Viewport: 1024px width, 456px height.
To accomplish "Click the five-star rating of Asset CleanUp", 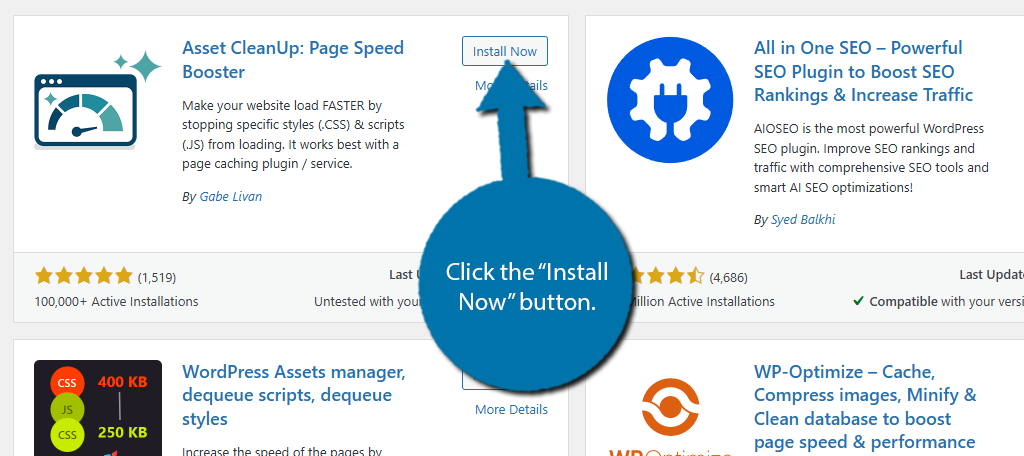I will pyautogui.click(x=84, y=276).
